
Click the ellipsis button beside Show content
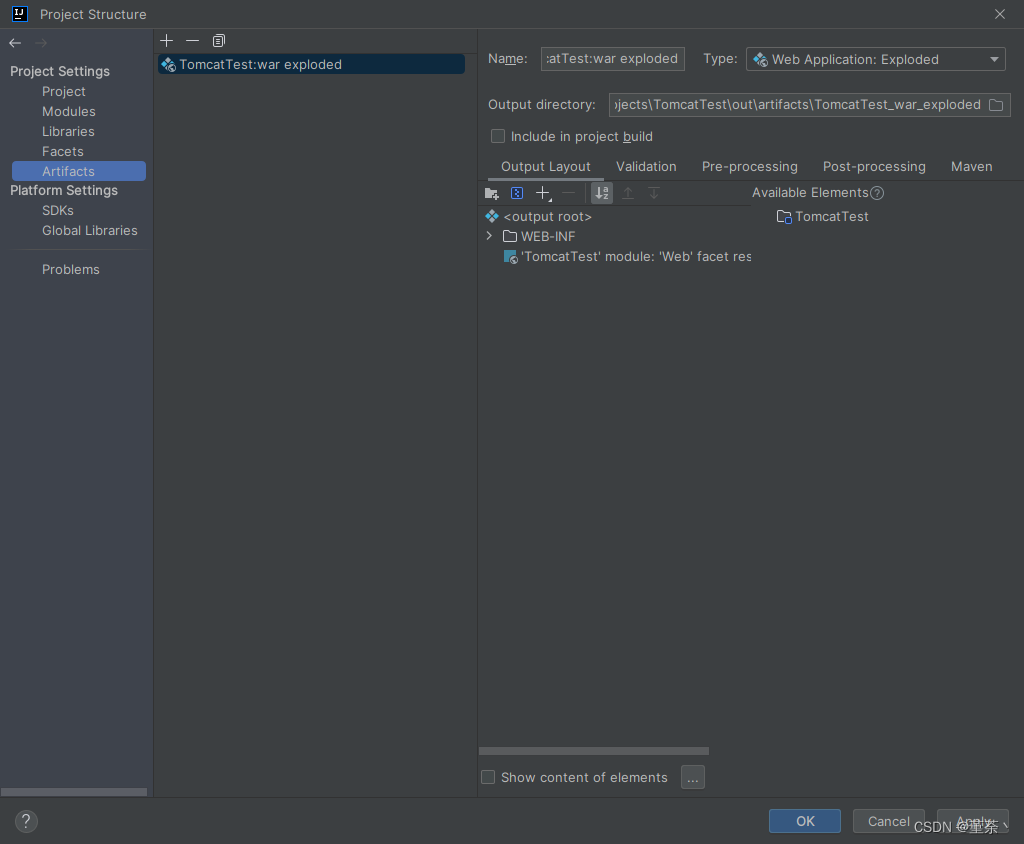coord(693,777)
